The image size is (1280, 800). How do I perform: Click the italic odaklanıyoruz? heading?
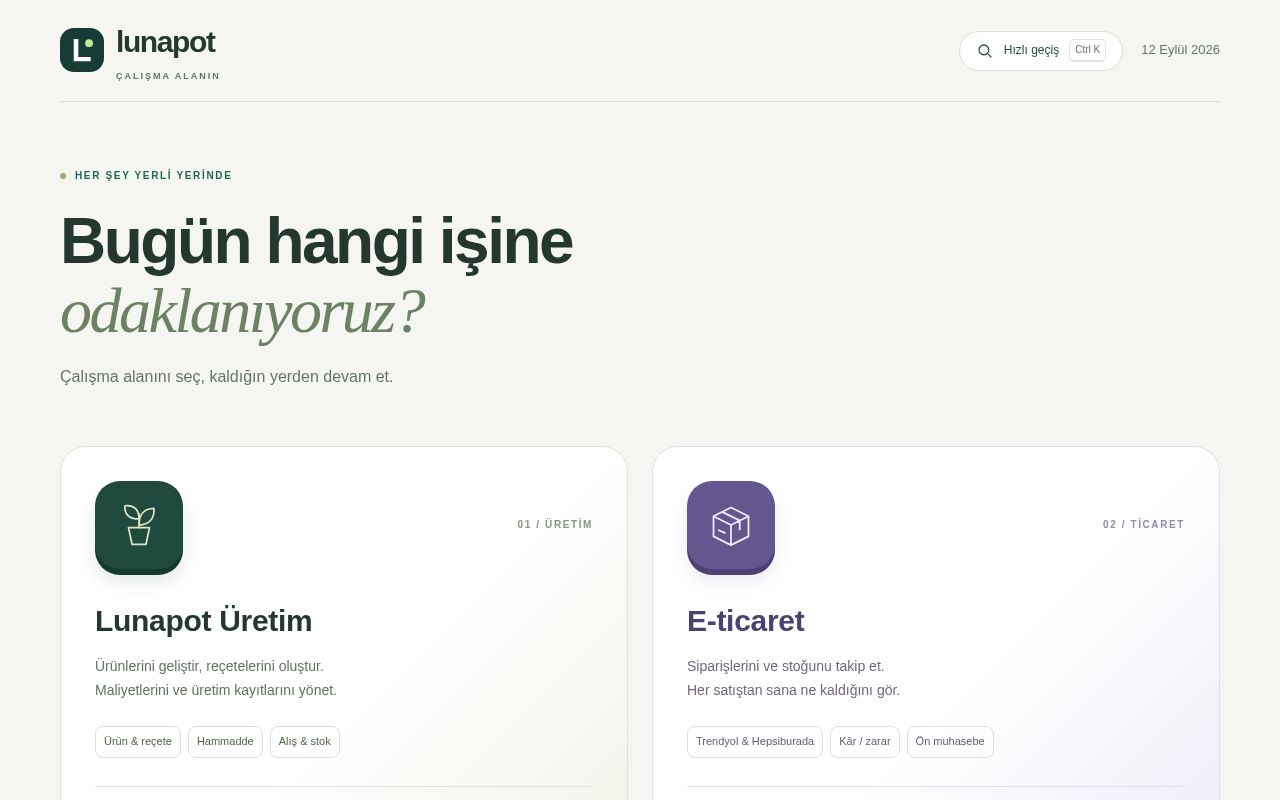point(242,311)
